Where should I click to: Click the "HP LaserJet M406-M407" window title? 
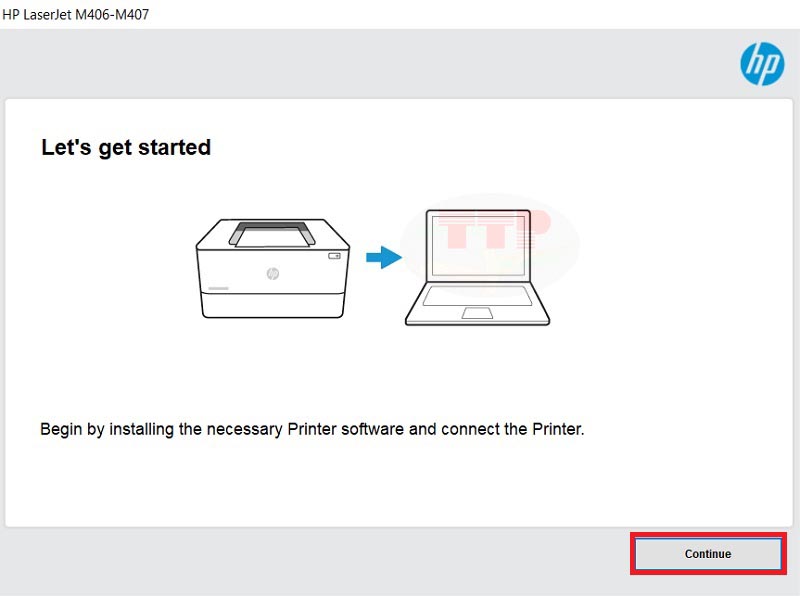[76, 14]
